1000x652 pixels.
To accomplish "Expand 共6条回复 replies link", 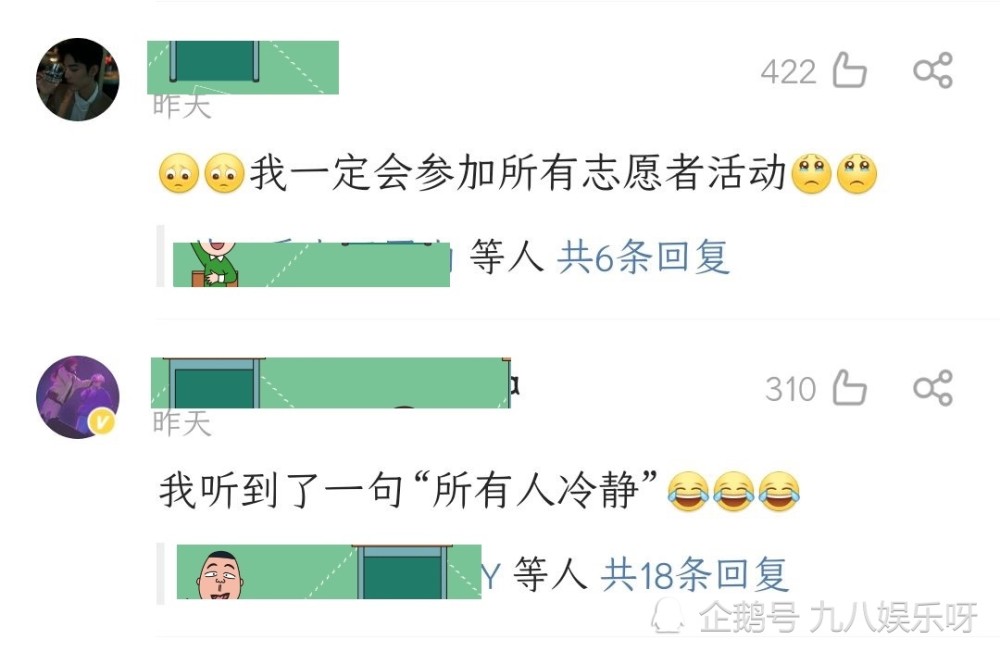I will 643,257.
